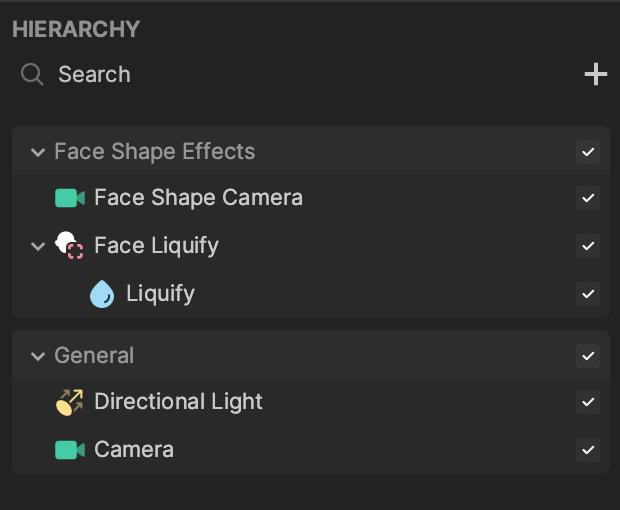620x510 pixels.
Task: Collapse the Face Shape Effects group
Action: click(38, 152)
